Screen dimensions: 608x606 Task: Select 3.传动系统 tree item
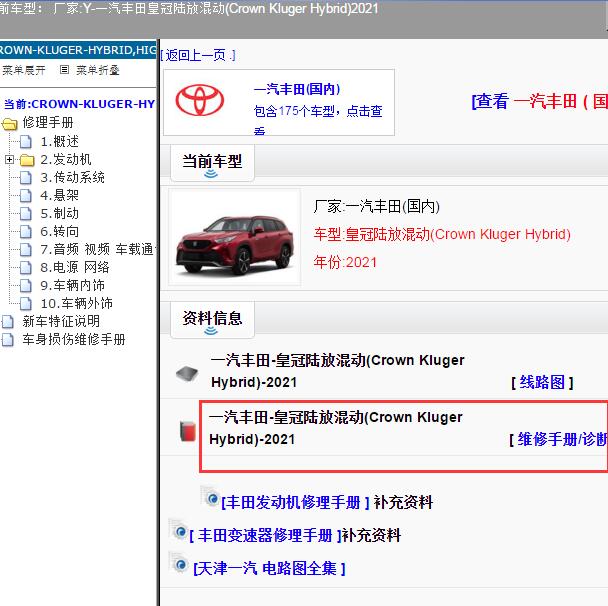(72, 178)
